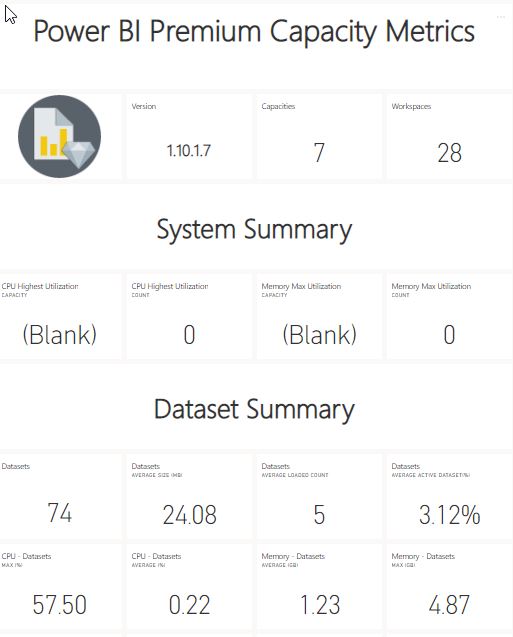The width and height of the screenshot is (513, 637).
Task: Open the more options ellipsis on the title tile
Action: coord(501,17)
